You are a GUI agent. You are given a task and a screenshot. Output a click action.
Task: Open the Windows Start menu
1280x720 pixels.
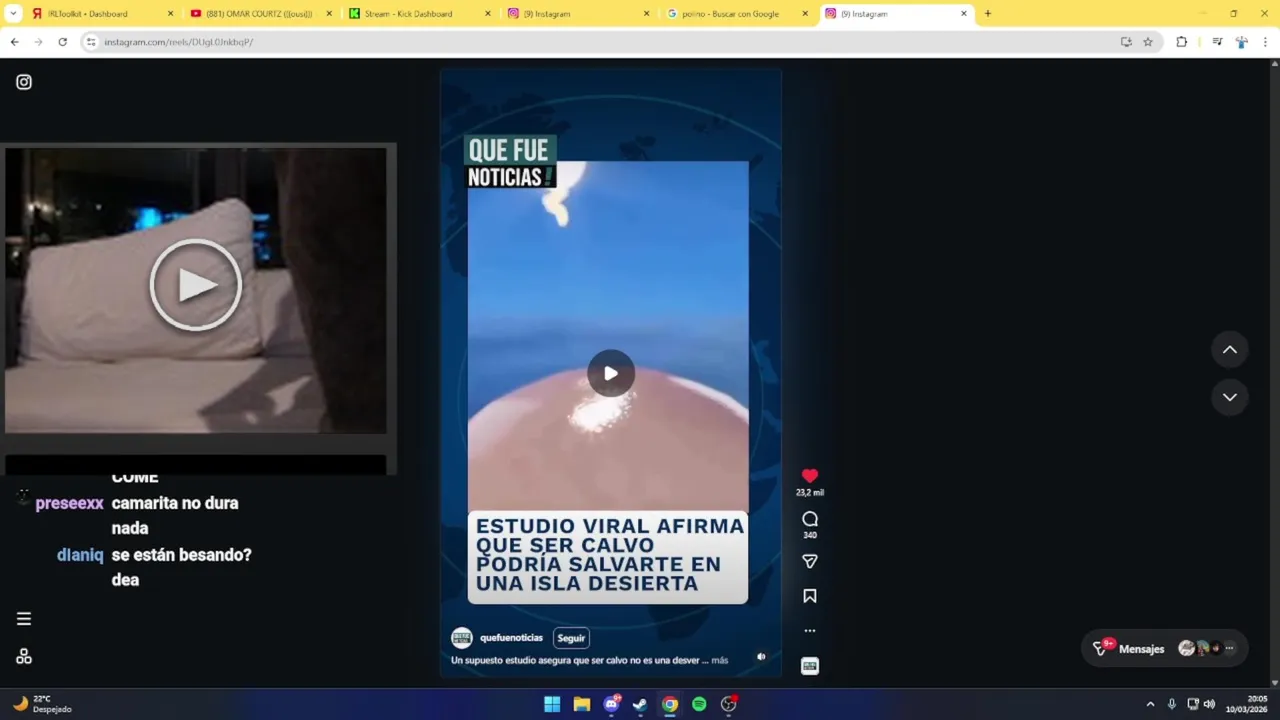point(552,705)
